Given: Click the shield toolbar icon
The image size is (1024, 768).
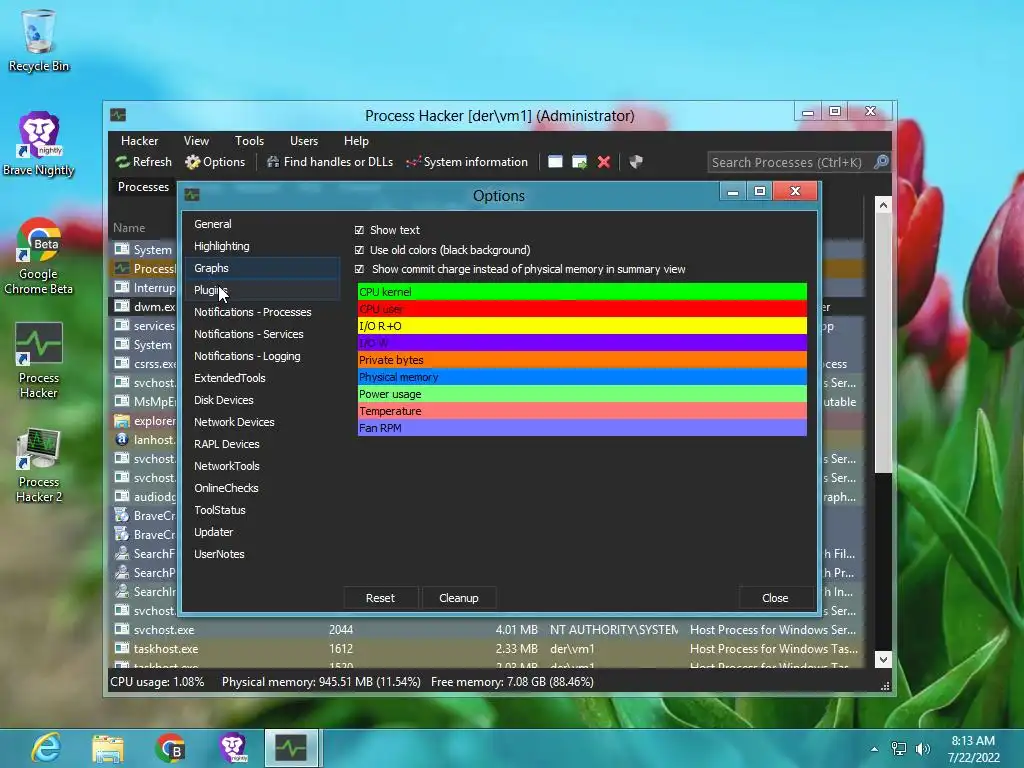Looking at the screenshot, I should 635,162.
